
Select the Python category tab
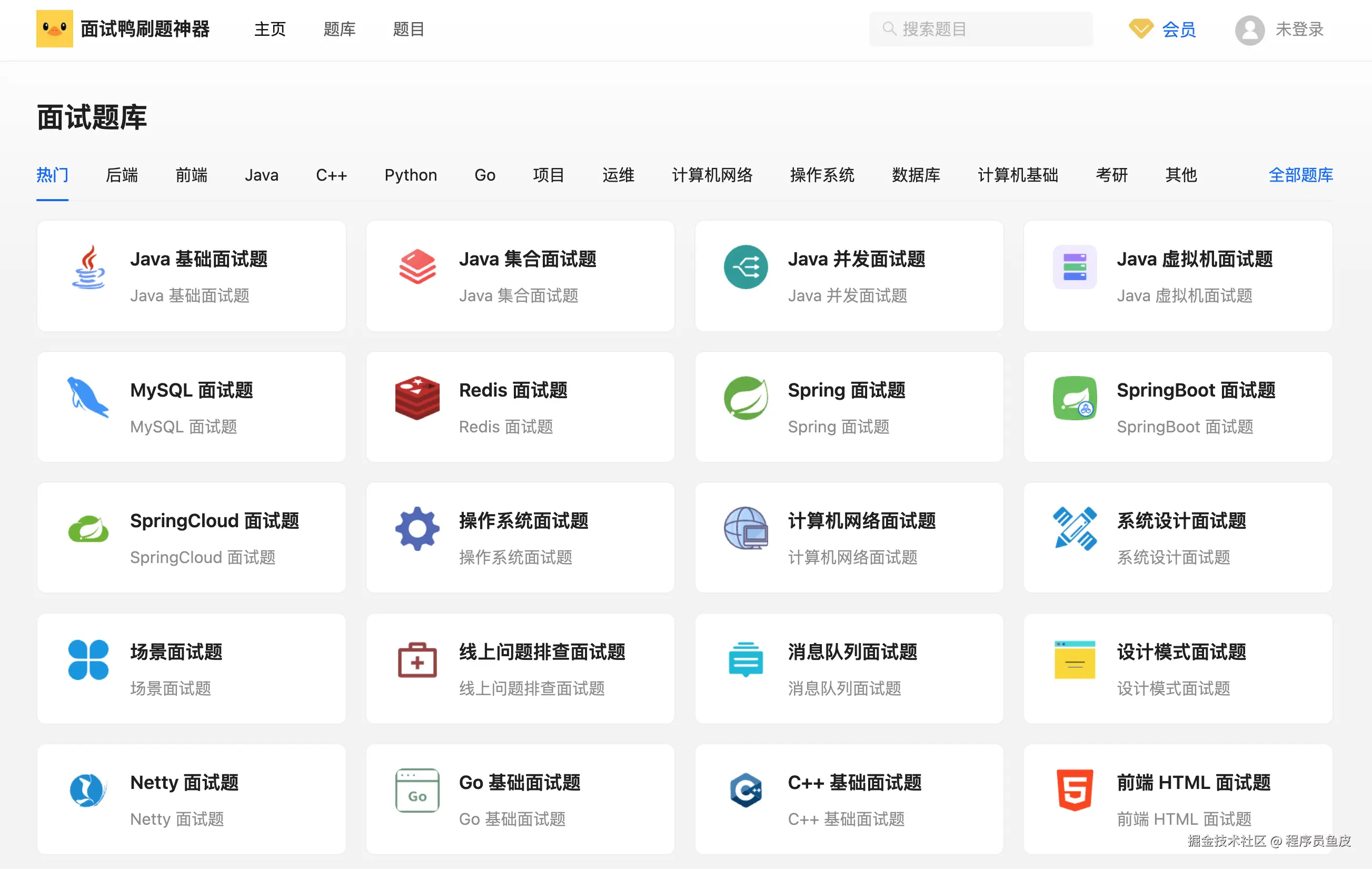point(410,175)
